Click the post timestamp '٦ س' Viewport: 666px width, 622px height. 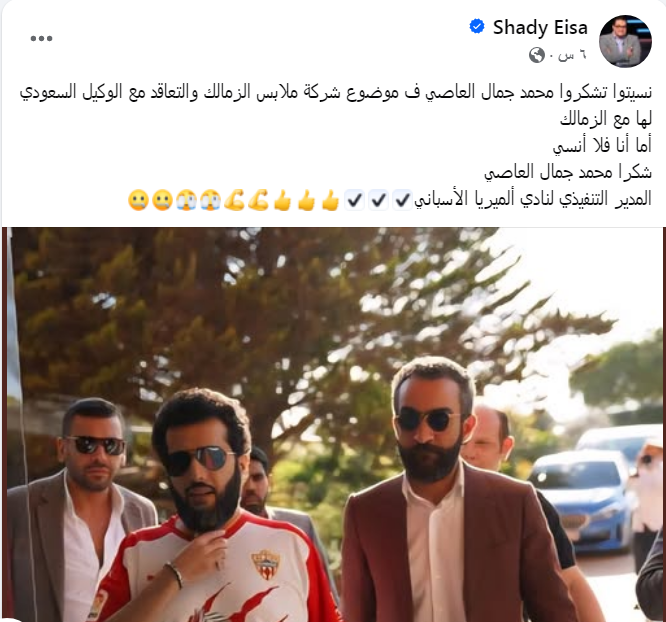572,55
